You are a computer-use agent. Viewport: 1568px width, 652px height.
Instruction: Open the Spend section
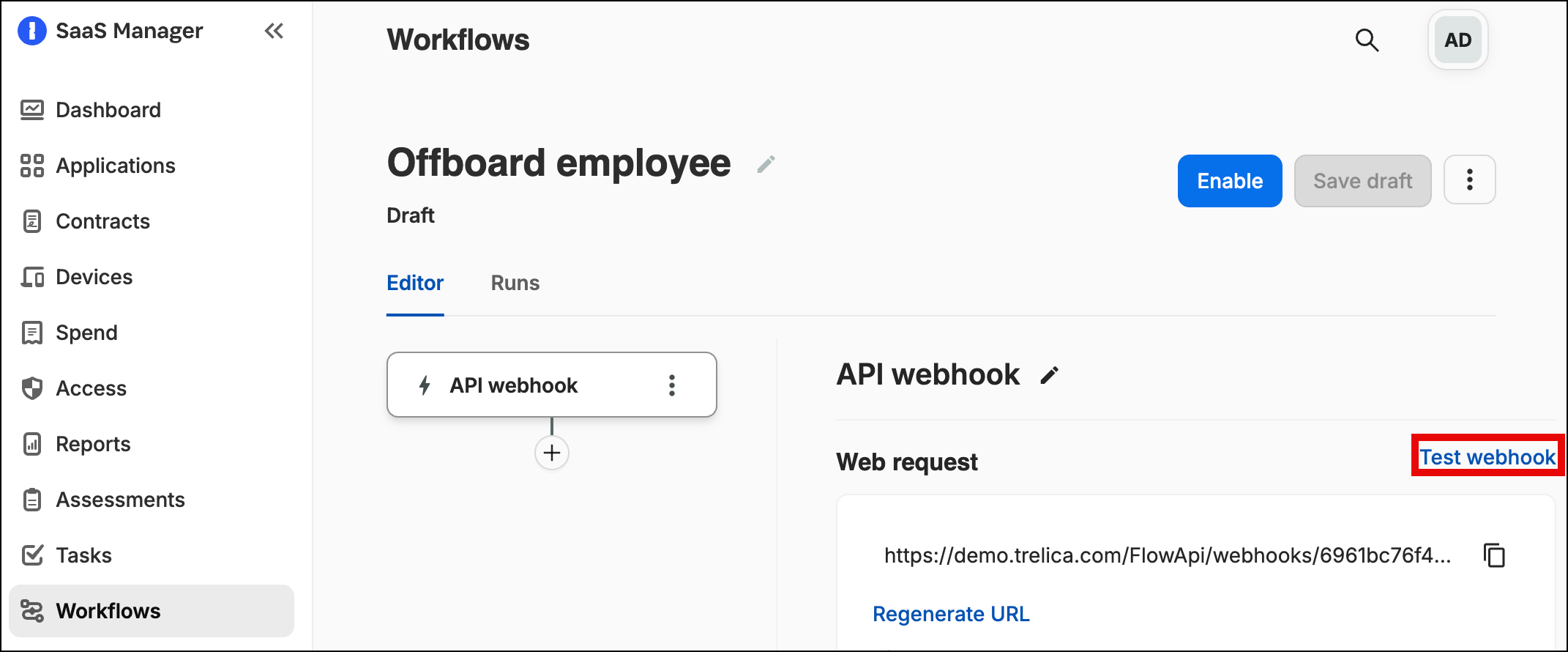86,333
